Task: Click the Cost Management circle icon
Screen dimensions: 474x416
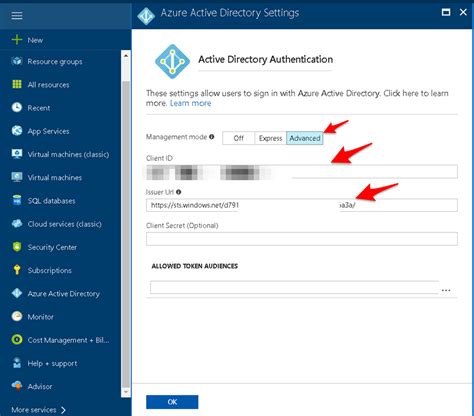Action: [x=17, y=339]
